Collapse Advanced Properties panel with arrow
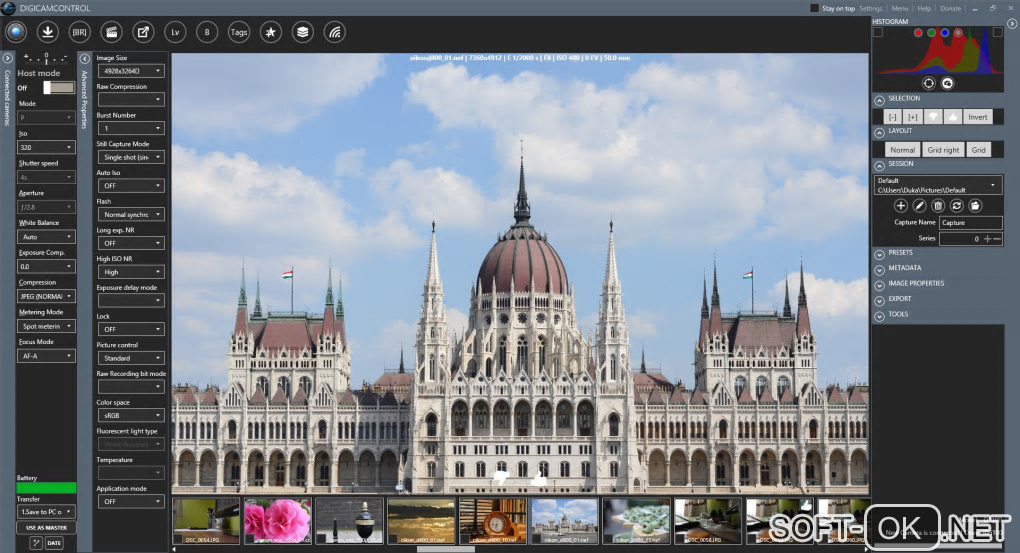Screen dimensions: 1020x553 pyautogui.click(x=85, y=59)
